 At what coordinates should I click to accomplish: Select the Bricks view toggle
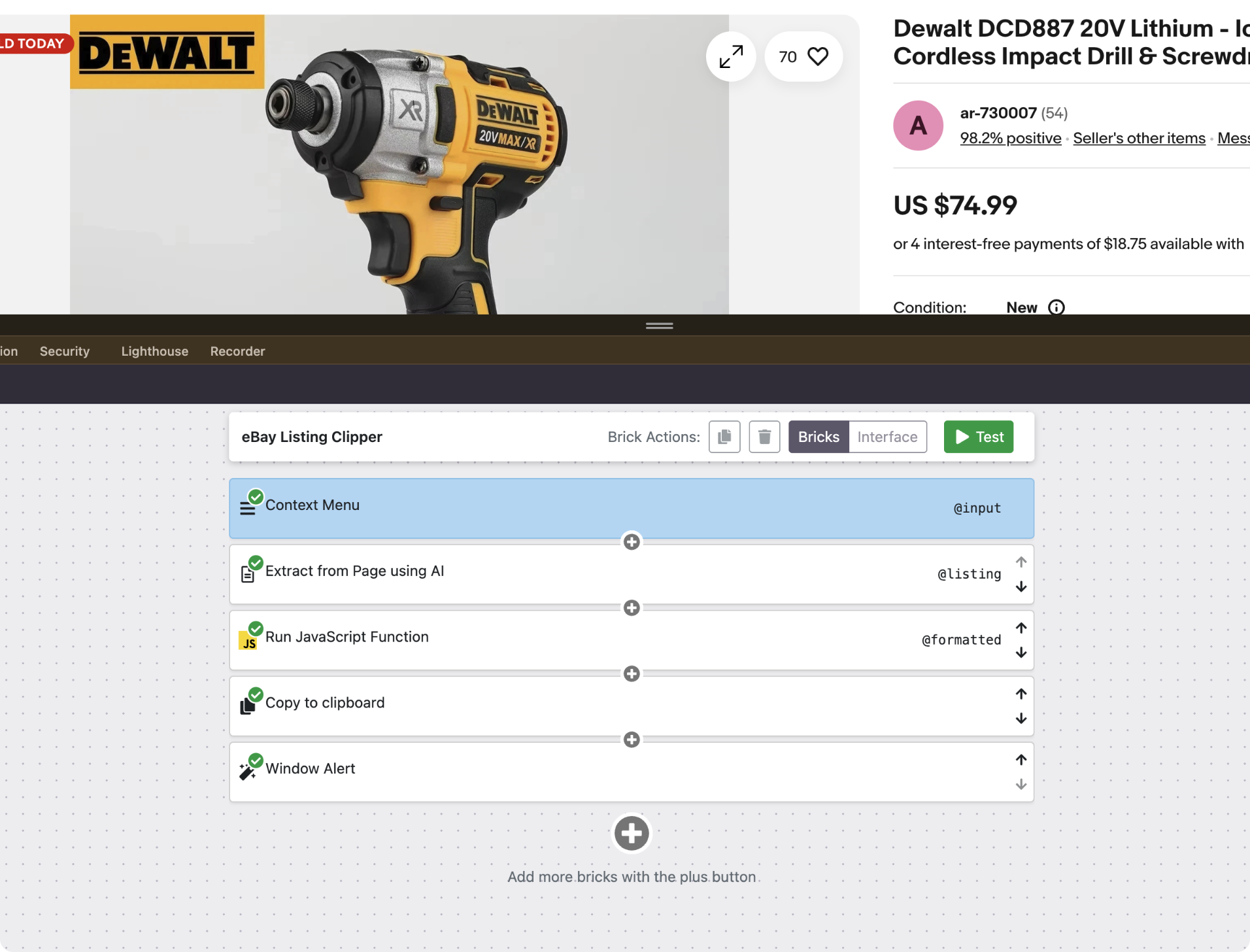(819, 437)
